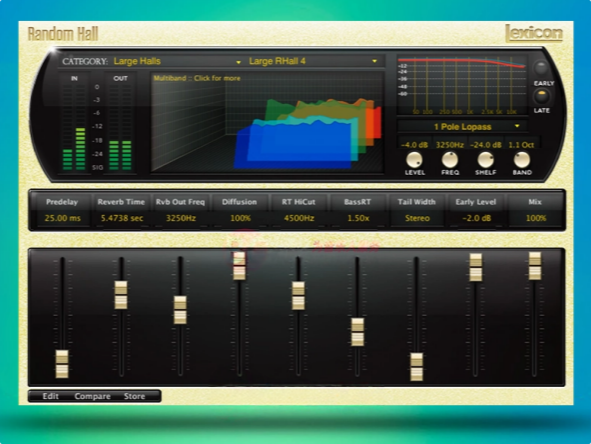Viewport: 591px width, 444px height.
Task: Click the Multiband reverb display
Action: point(267,122)
